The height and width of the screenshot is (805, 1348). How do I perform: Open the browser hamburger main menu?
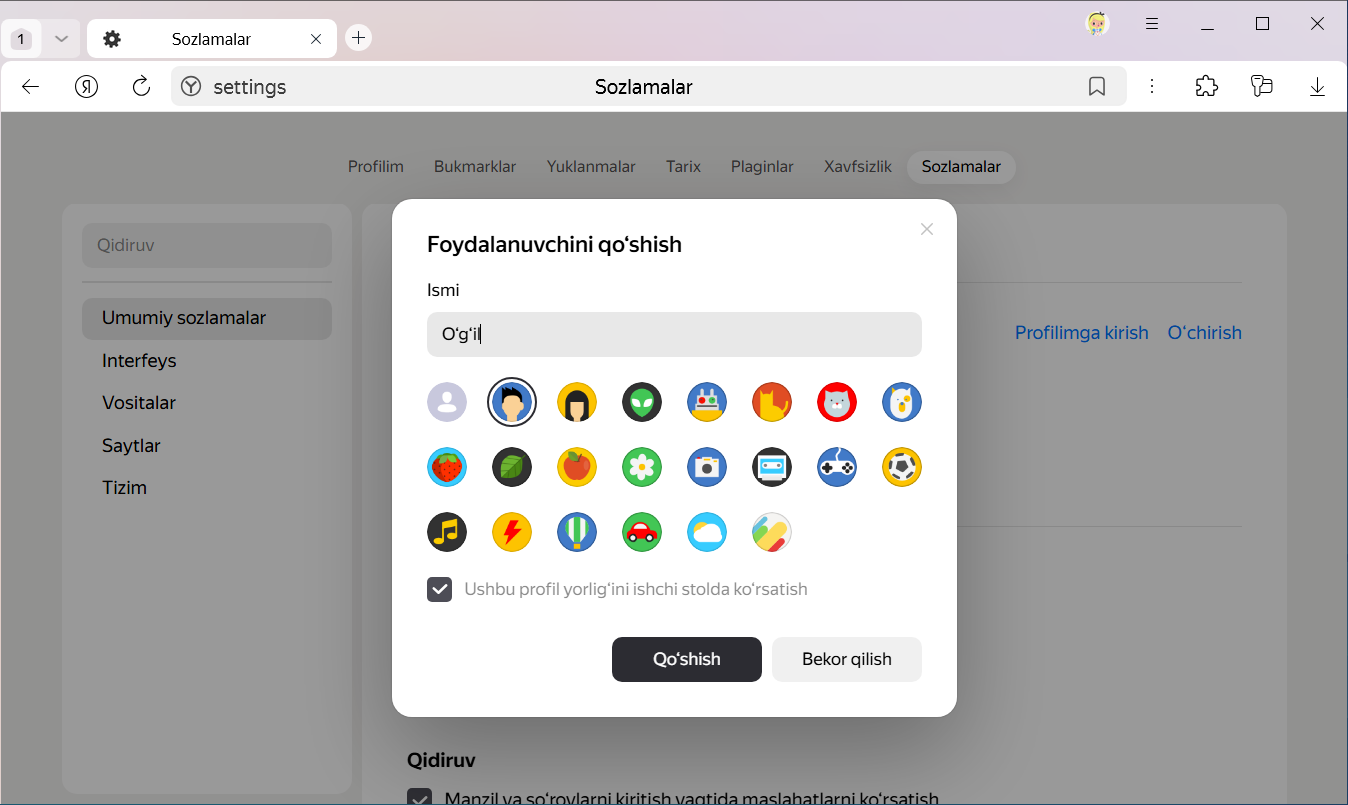tap(1152, 24)
